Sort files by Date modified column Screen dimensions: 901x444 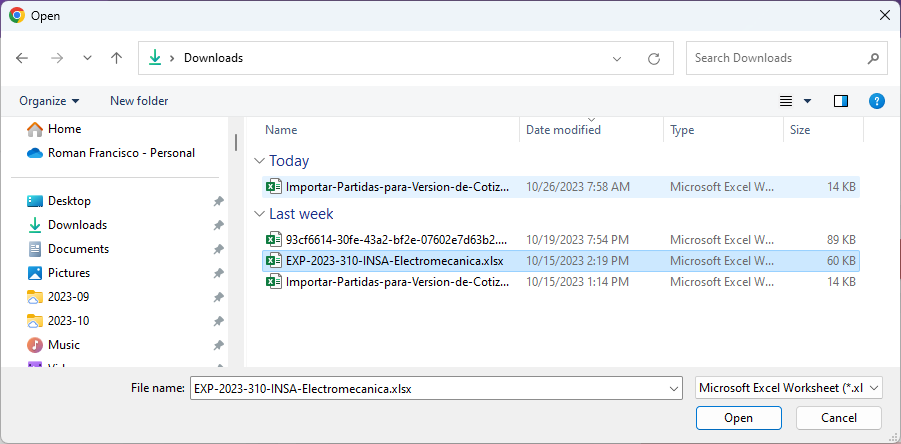pyautogui.click(x=563, y=130)
